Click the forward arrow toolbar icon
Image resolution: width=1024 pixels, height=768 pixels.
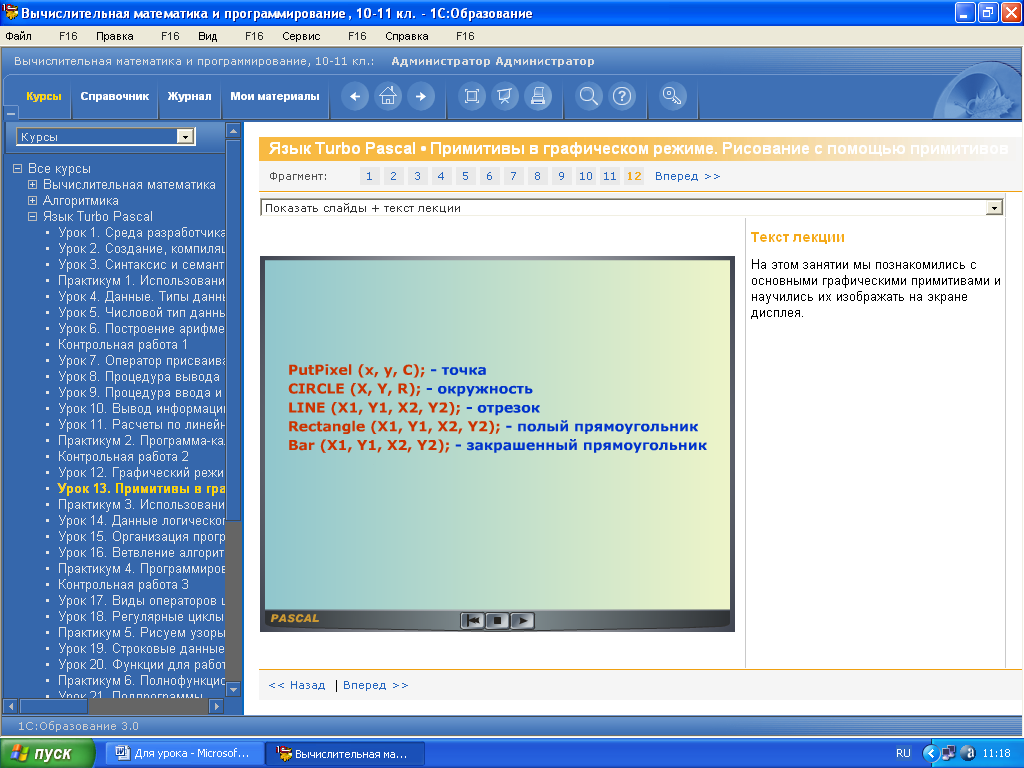coord(421,97)
